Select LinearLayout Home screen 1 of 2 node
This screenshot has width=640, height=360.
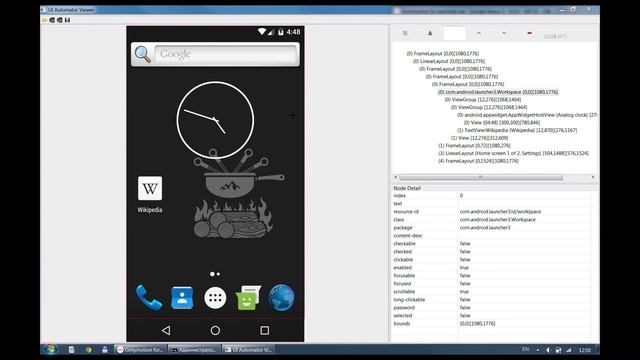coord(513,153)
